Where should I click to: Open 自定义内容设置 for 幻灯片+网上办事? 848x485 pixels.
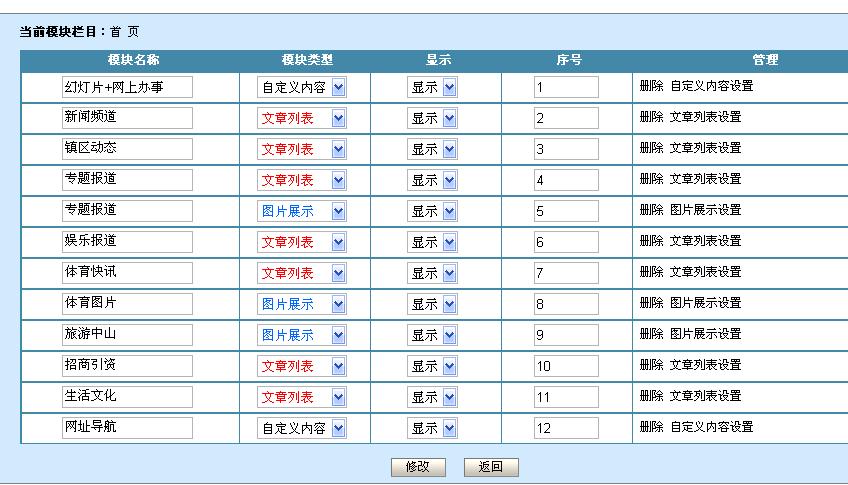pos(711,86)
